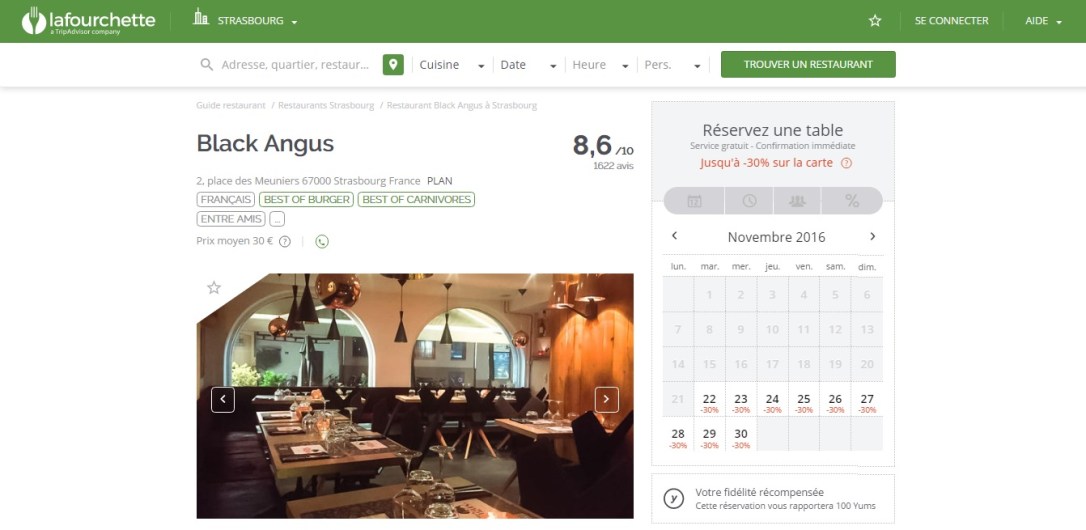Show the next restaurant photo
Screen dimensions: 1086x530
click(607, 400)
